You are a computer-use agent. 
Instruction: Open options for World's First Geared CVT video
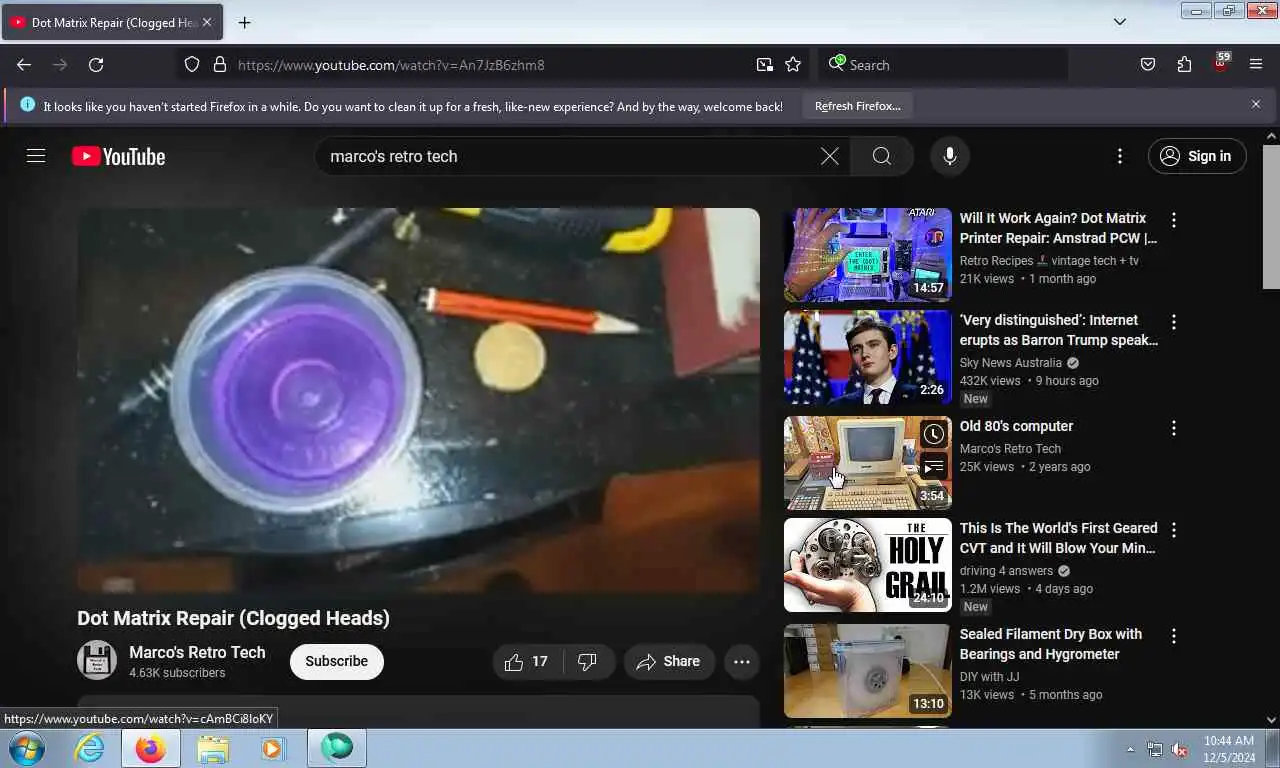(x=1174, y=530)
